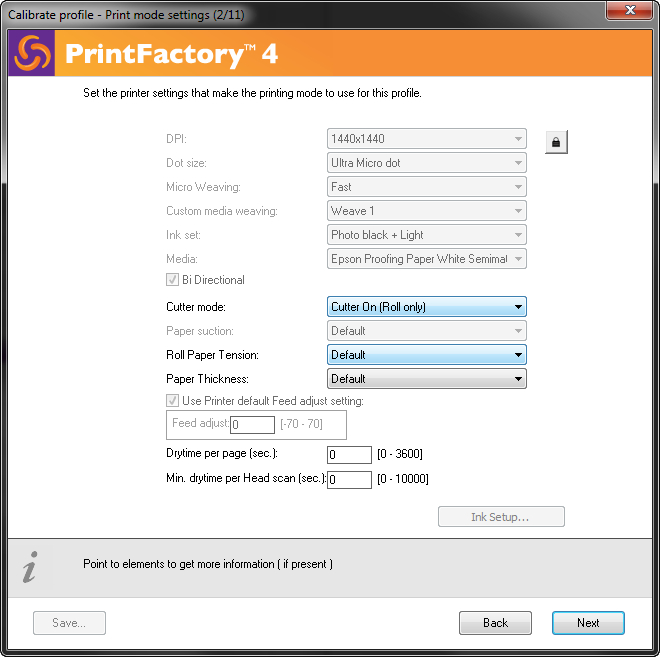Screen dimensions: 660x657
Task: Click the PrintFactory swirl logo
Action: point(32,53)
